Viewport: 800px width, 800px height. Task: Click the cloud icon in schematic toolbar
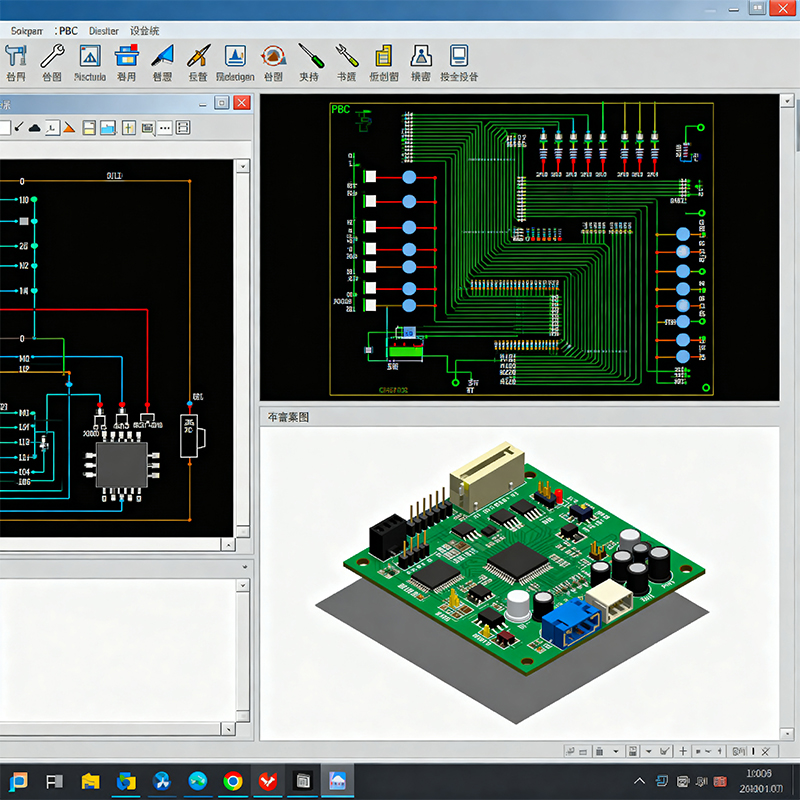click(x=34, y=128)
